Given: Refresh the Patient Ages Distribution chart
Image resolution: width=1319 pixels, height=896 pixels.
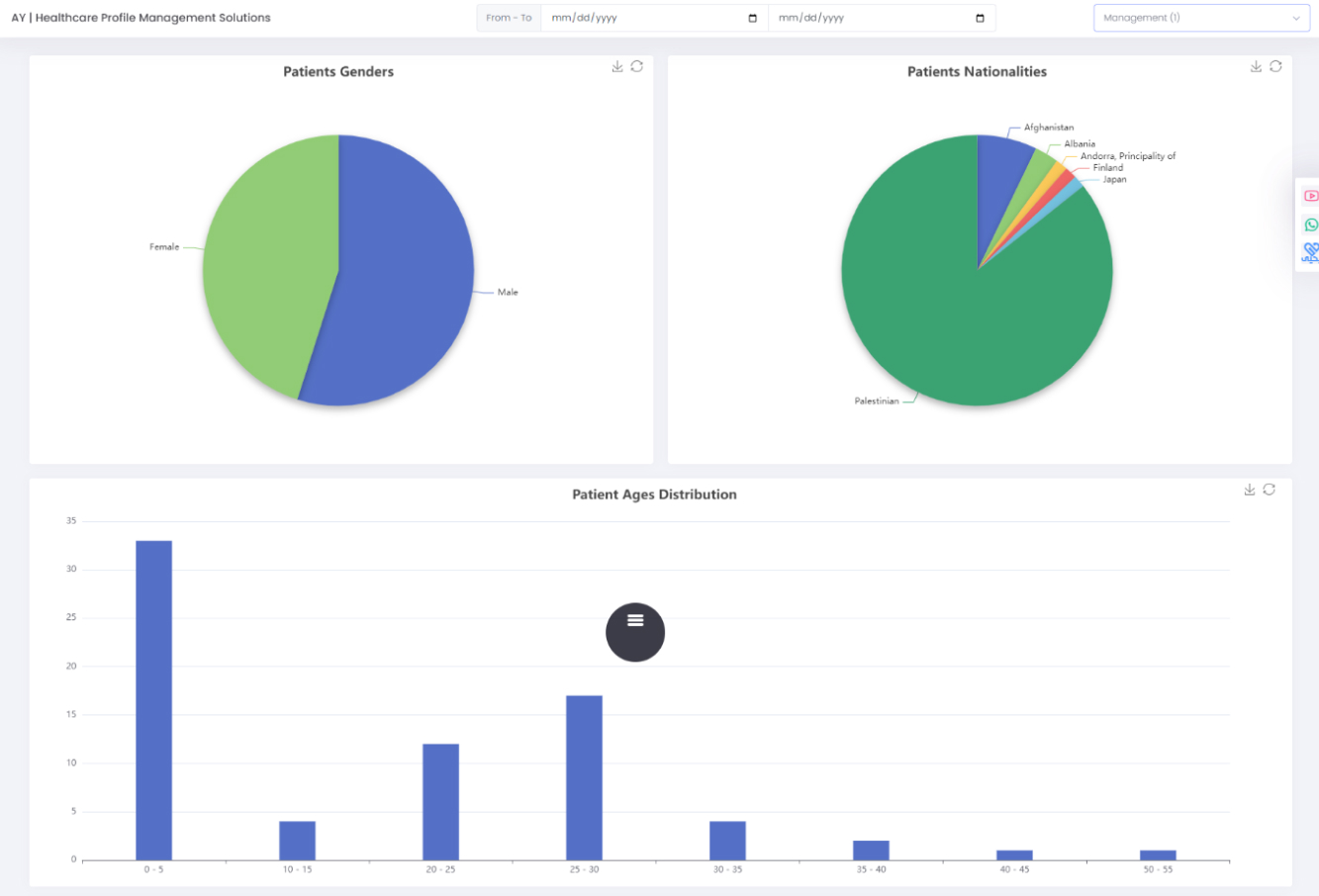Looking at the screenshot, I should pyautogui.click(x=1270, y=490).
